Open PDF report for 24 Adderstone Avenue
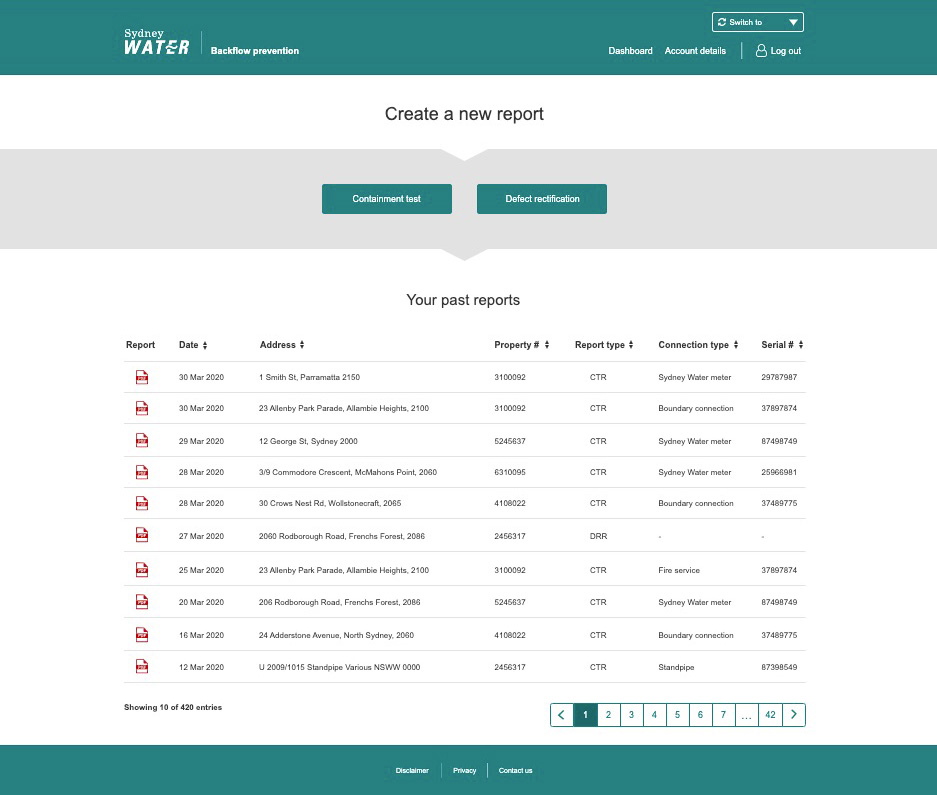The height and width of the screenshot is (795, 937). (141, 635)
